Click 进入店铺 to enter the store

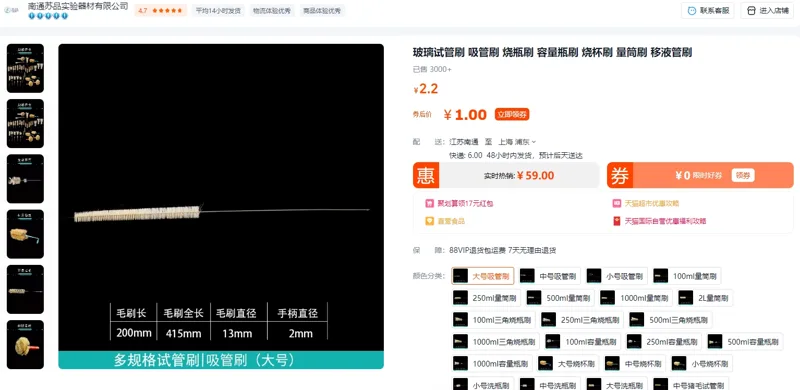[x=767, y=10]
